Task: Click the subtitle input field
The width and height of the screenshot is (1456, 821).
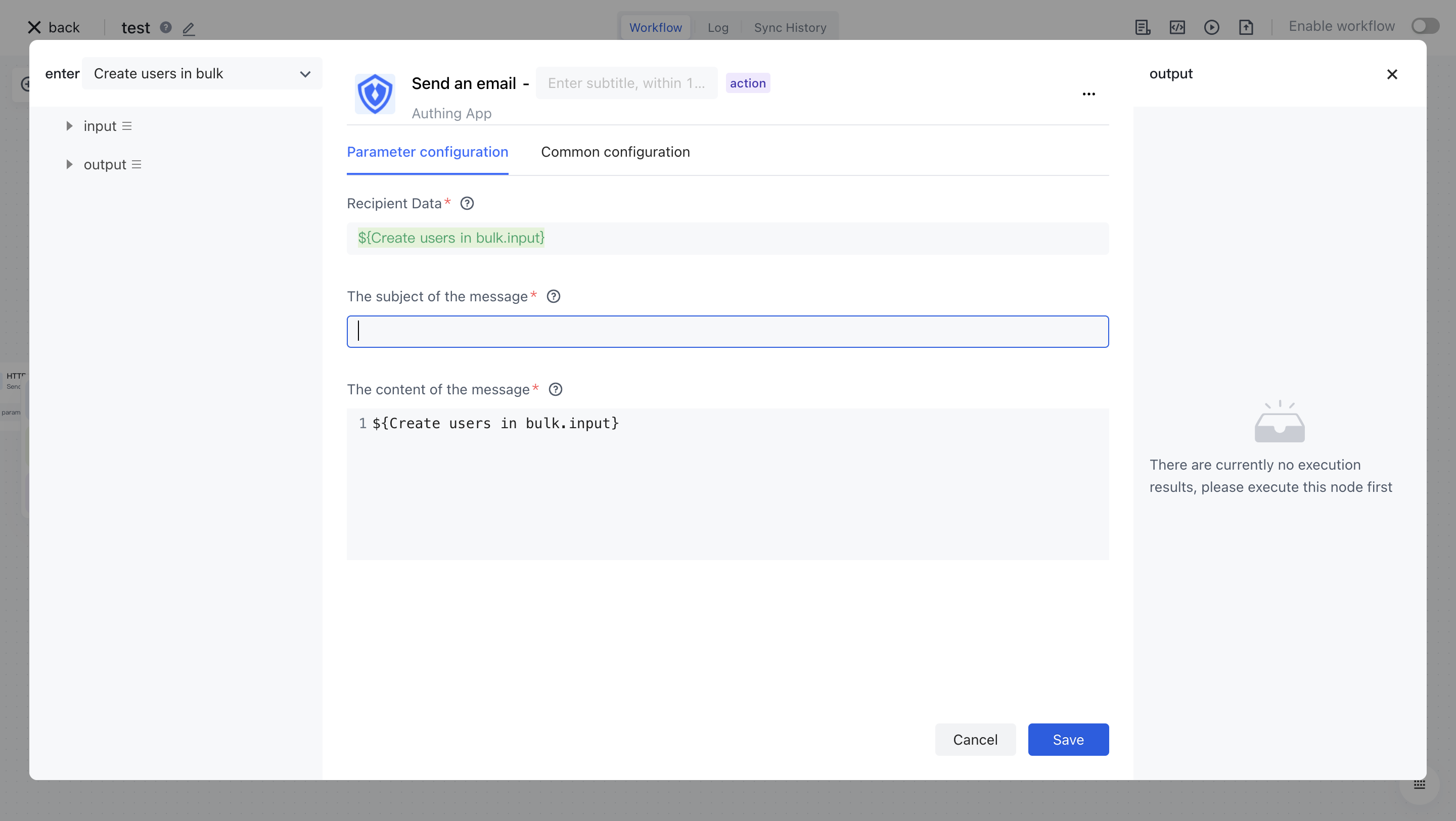Action: click(626, 83)
